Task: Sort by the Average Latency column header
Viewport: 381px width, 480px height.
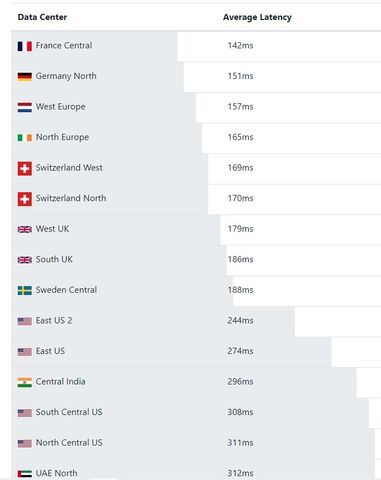Action: coord(257,17)
